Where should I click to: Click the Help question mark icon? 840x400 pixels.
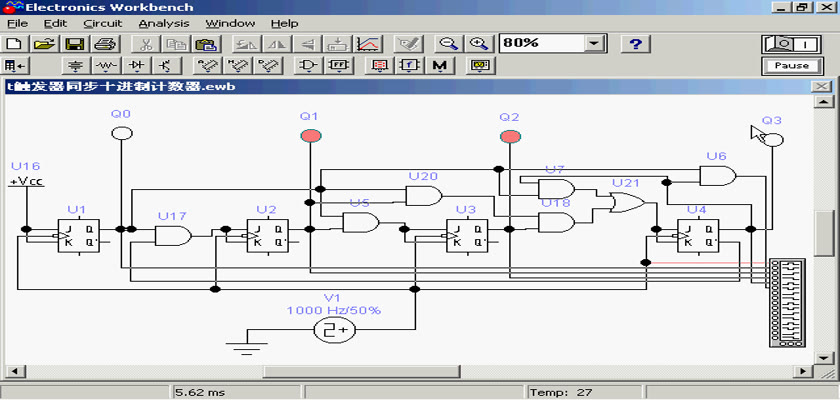click(636, 44)
